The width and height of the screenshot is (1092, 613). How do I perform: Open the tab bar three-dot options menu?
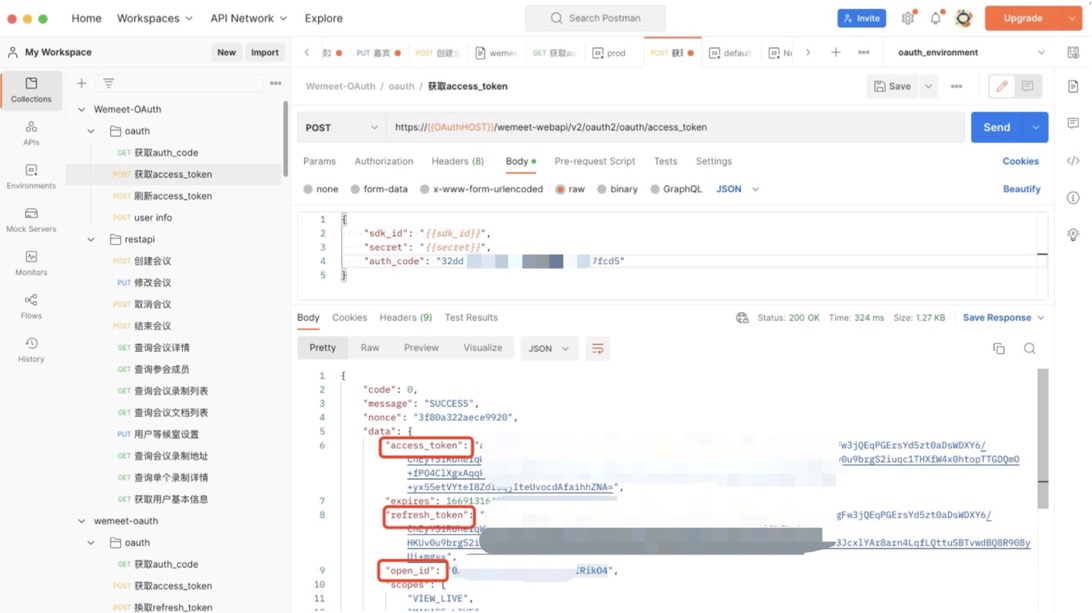(x=864, y=53)
